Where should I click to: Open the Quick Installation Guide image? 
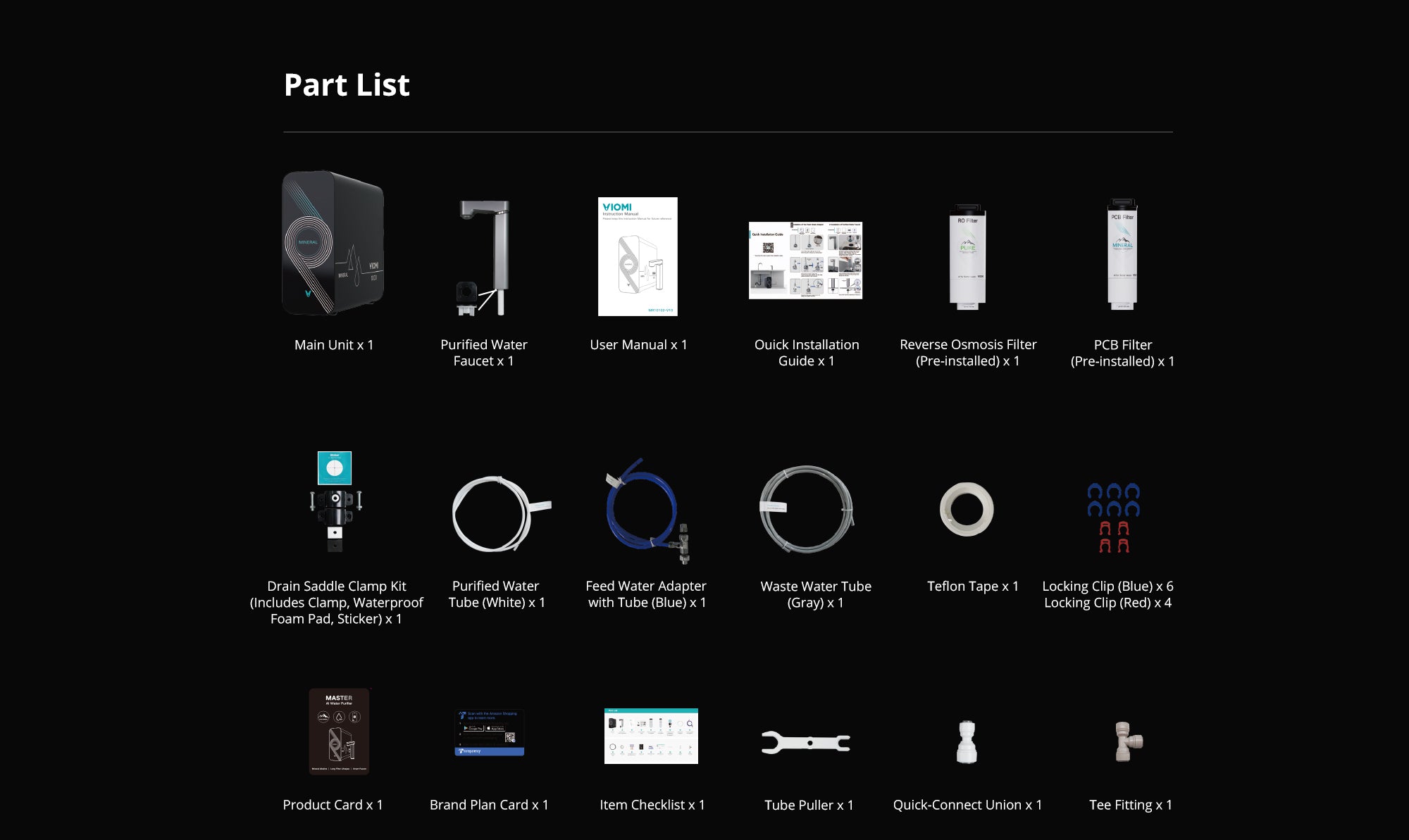805,260
